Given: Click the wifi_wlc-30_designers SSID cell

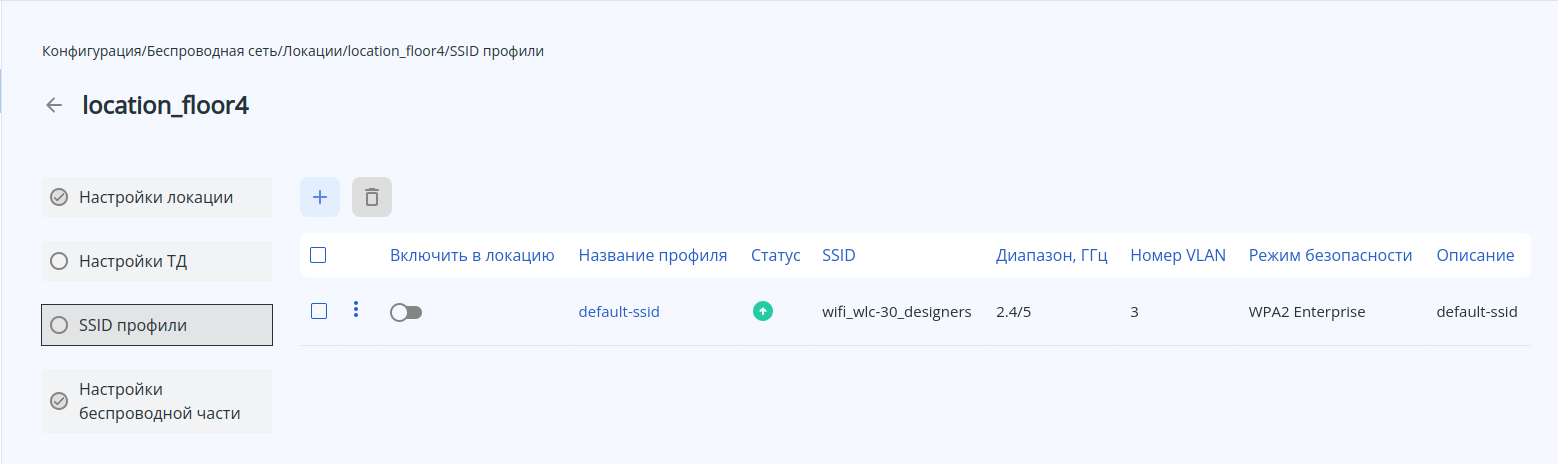Looking at the screenshot, I should 896,311.
